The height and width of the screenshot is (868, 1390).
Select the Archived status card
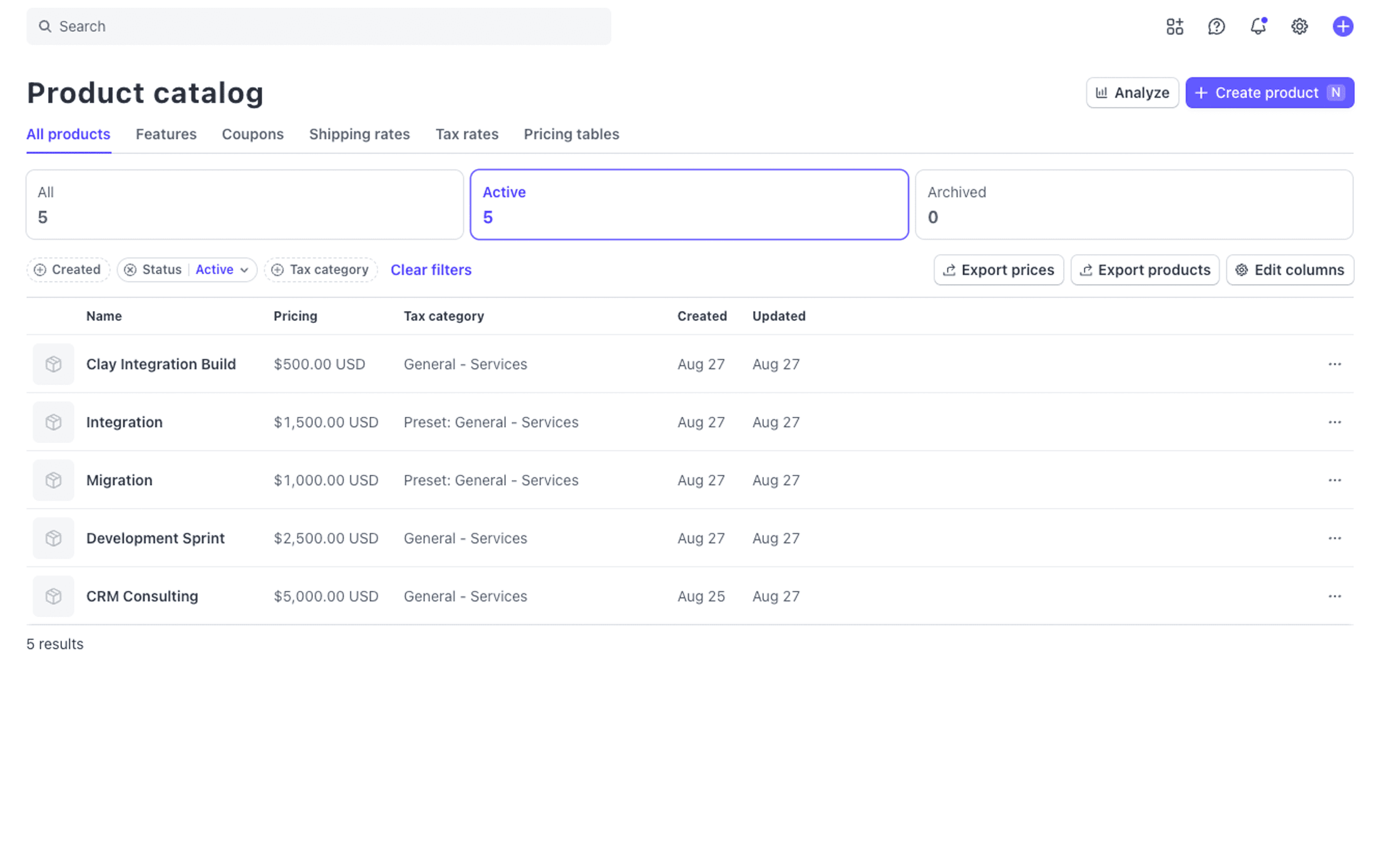click(1133, 205)
